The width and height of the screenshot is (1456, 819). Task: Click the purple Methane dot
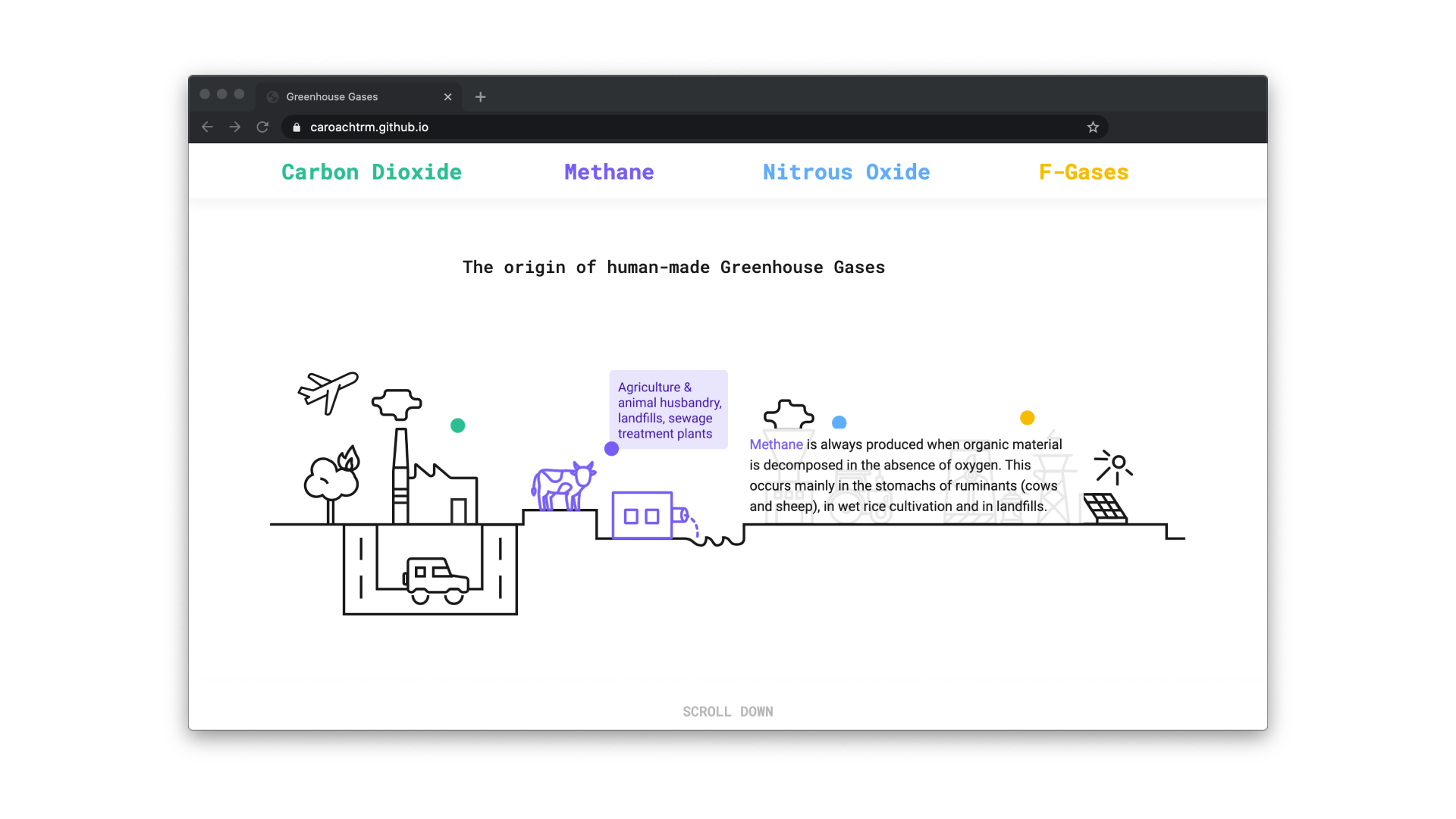[611, 449]
